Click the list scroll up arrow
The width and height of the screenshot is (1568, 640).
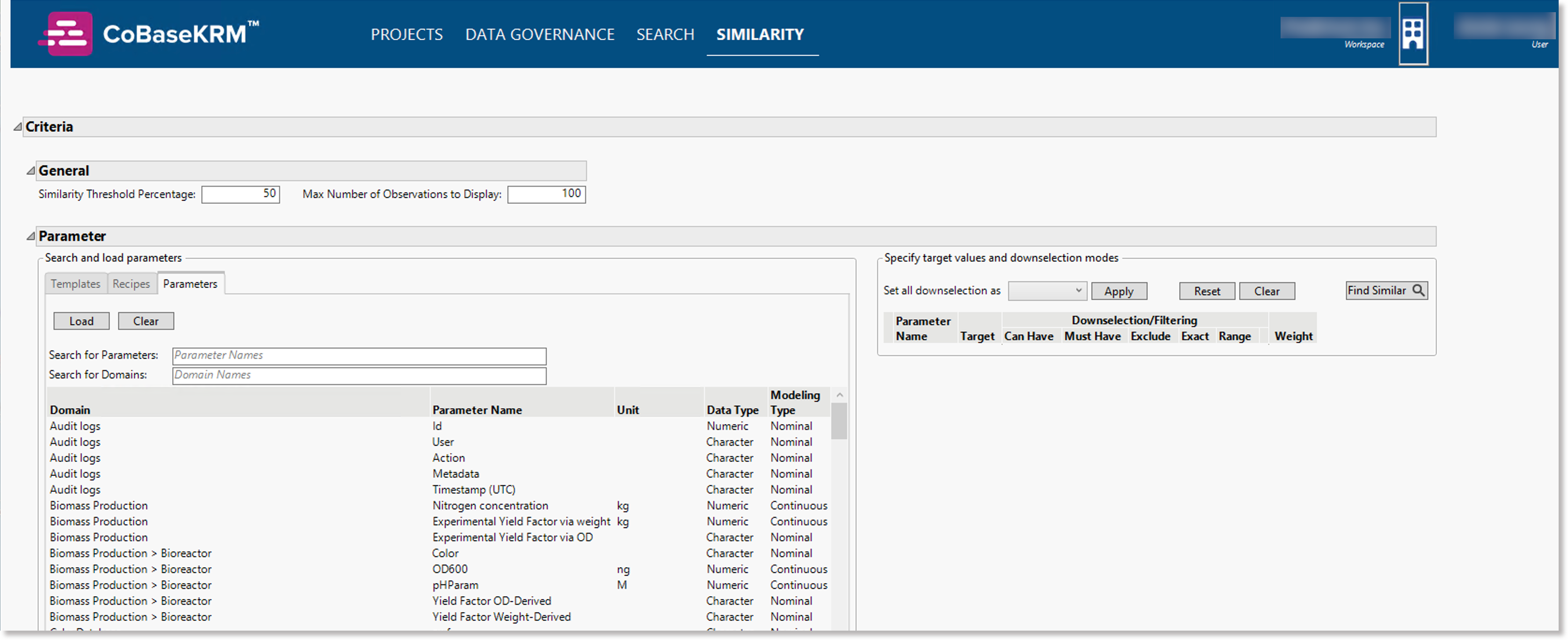(x=839, y=395)
